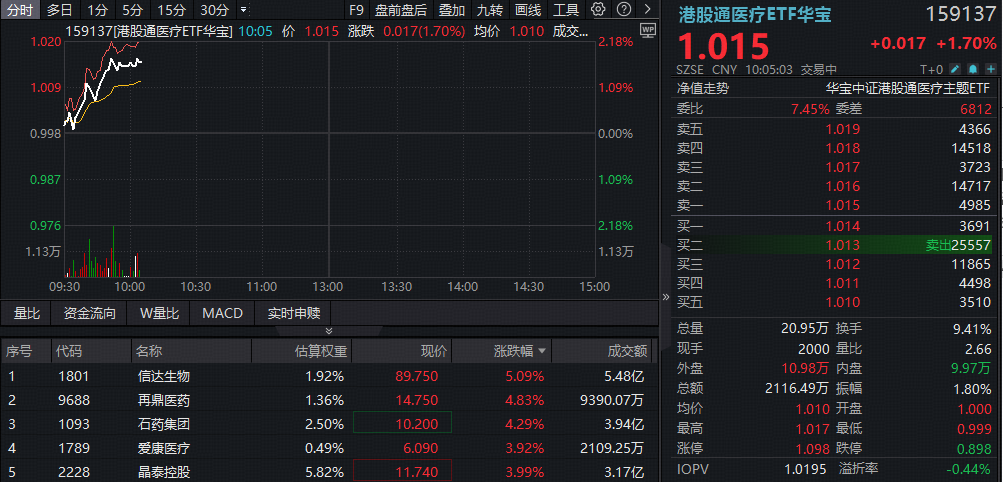Click the 卖一 price 1.015
This screenshot has width=1003, height=482.
[x=842, y=205]
